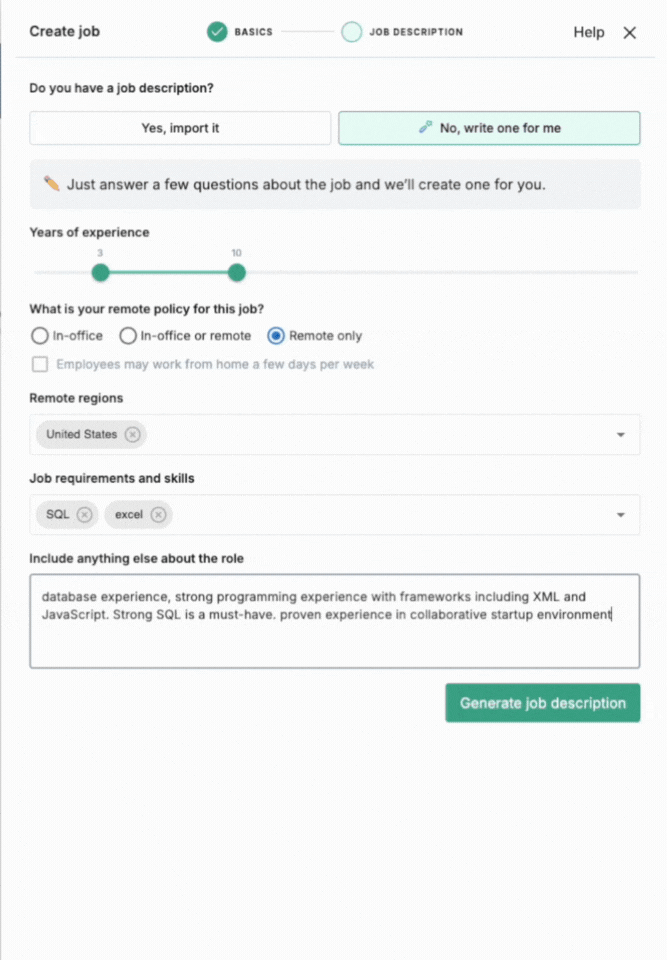
Task: Close the Create job dialog
Action: (630, 32)
